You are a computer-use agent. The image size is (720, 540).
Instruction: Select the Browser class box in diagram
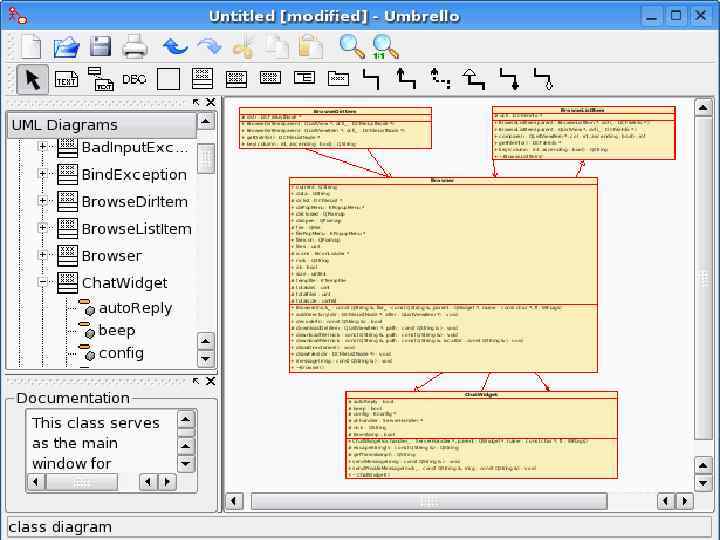coord(443,275)
